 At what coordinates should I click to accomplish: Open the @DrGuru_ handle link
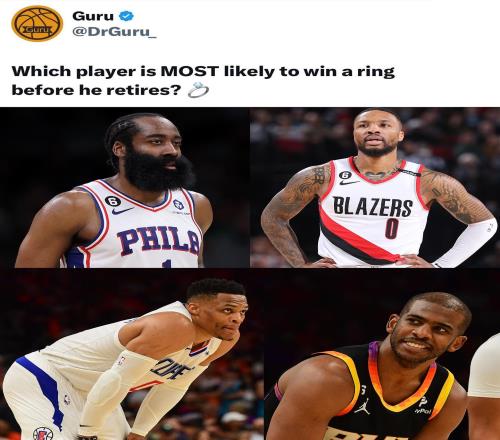[114, 32]
